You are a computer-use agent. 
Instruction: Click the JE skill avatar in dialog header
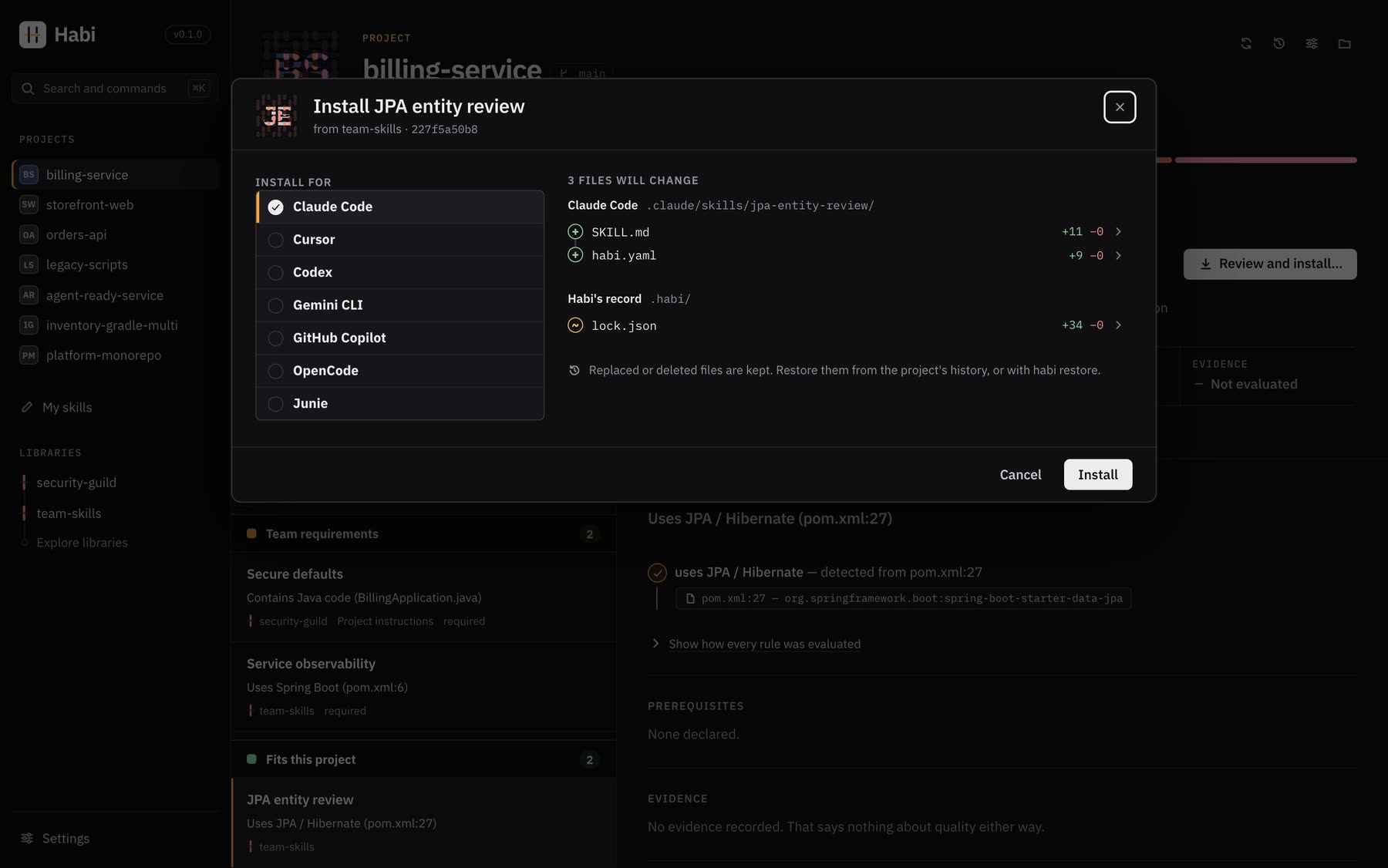click(x=277, y=116)
